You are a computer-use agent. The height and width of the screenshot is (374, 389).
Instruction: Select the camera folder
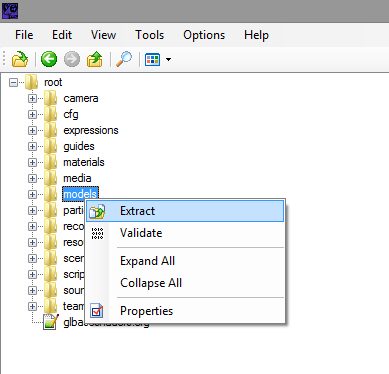[x=81, y=98]
